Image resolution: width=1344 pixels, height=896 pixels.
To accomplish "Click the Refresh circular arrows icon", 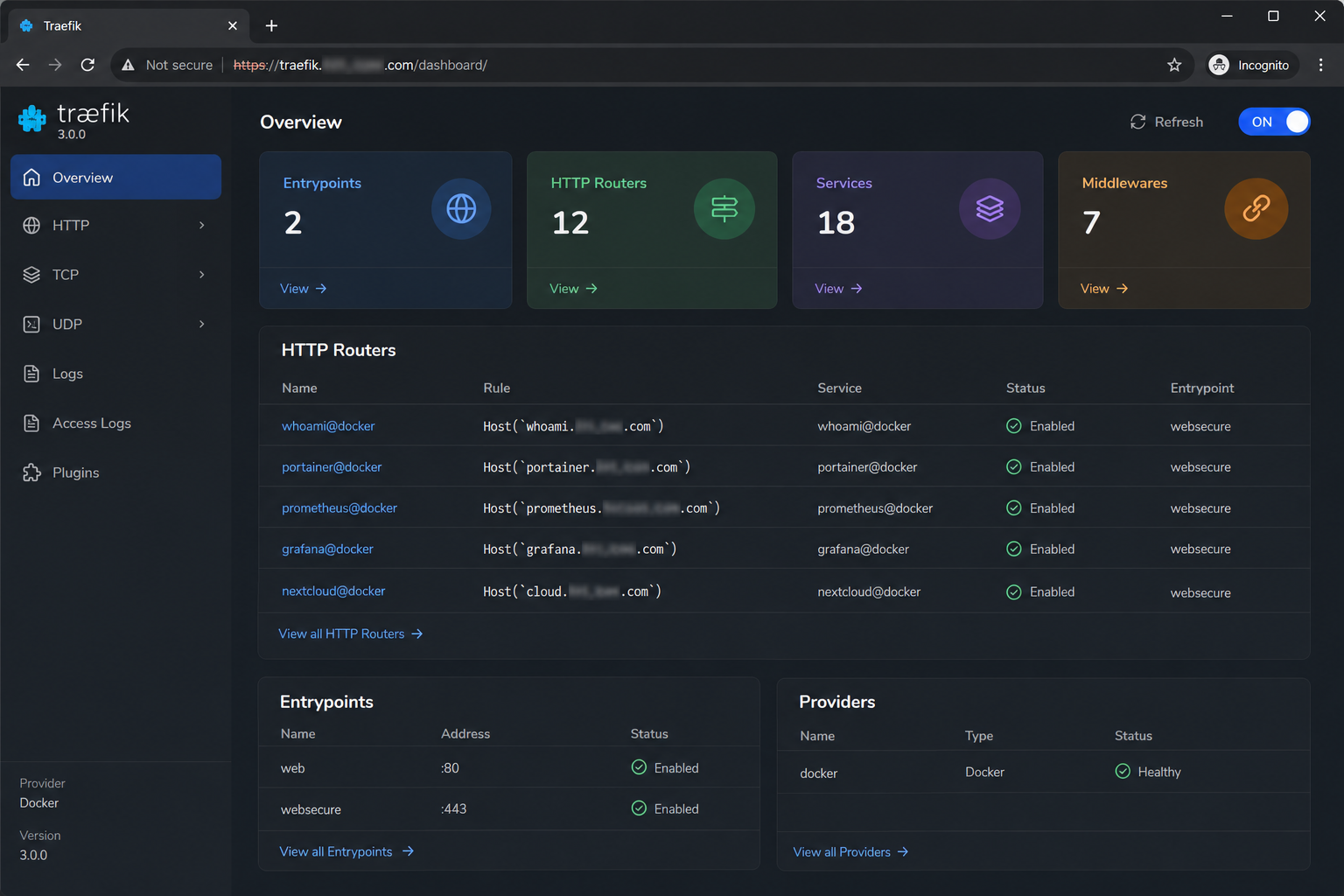I will tap(1137, 122).
